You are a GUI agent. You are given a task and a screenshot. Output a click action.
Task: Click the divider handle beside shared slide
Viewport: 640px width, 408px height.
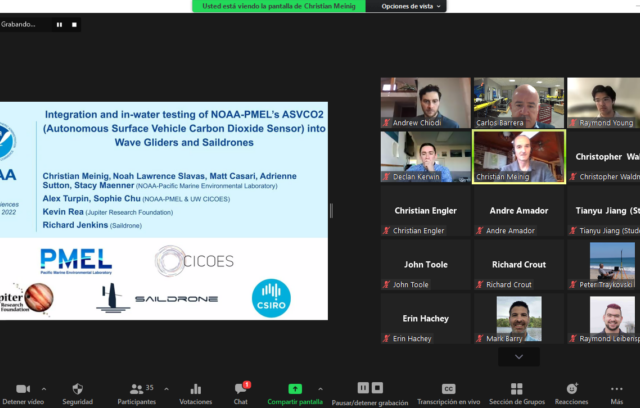click(x=331, y=211)
